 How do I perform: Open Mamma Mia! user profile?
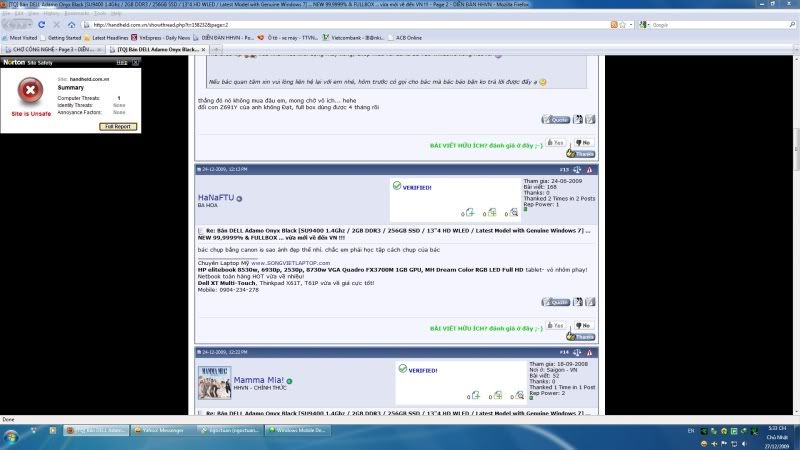tap(258, 380)
